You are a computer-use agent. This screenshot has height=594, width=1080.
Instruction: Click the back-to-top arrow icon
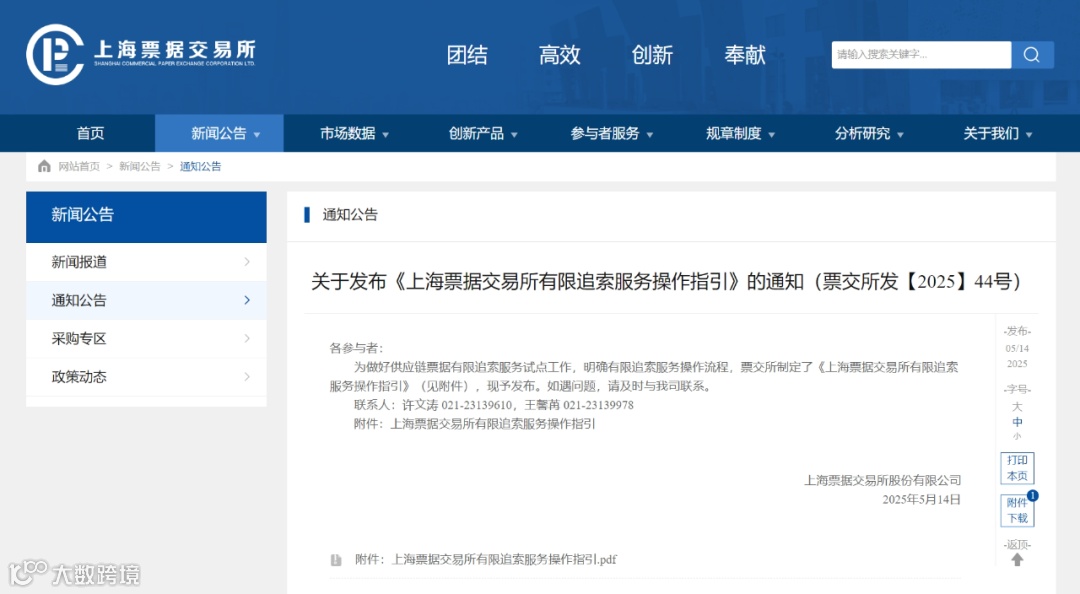point(1017,560)
